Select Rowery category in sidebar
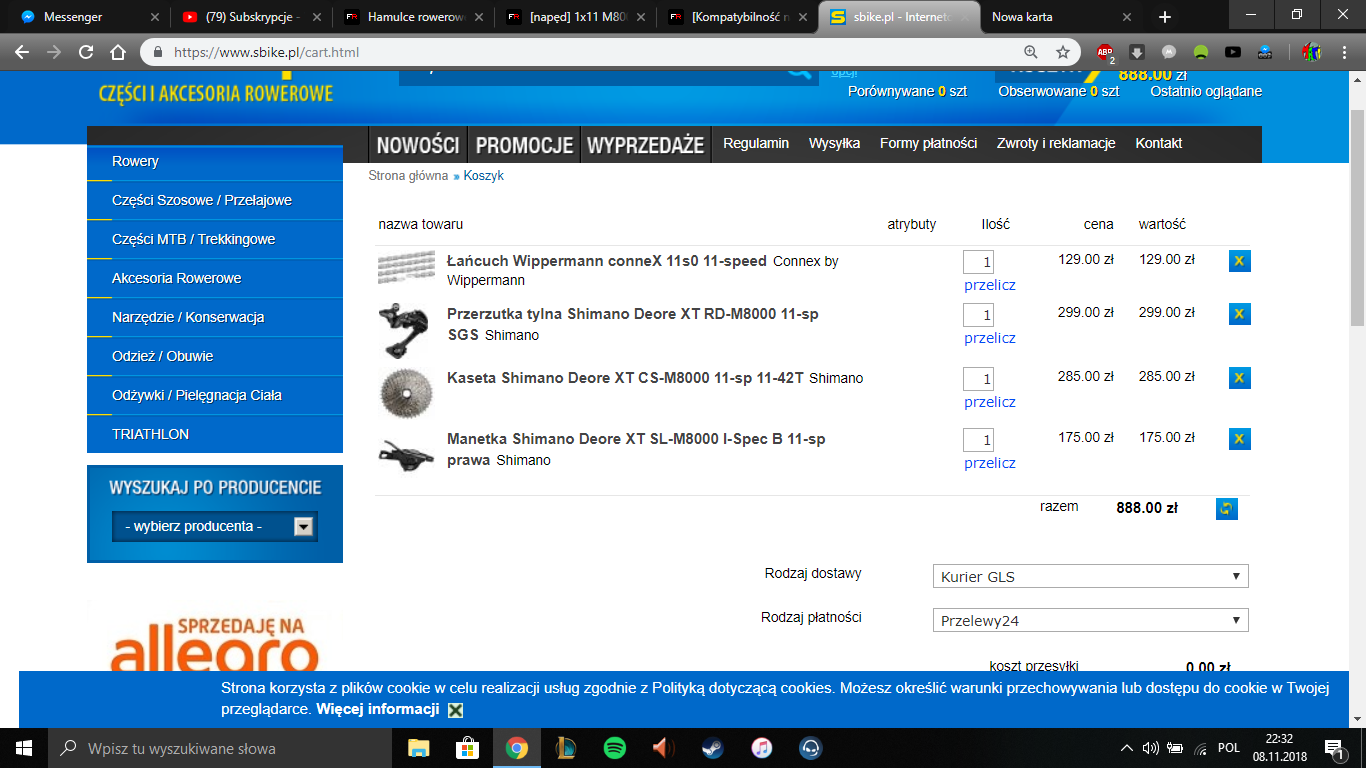Screen dimensions: 1366x768 coord(215,161)
